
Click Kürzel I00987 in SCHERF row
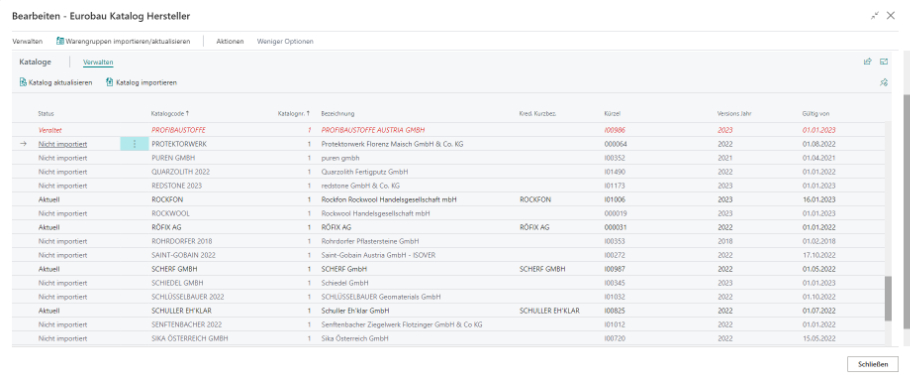(x=615, y=269)
